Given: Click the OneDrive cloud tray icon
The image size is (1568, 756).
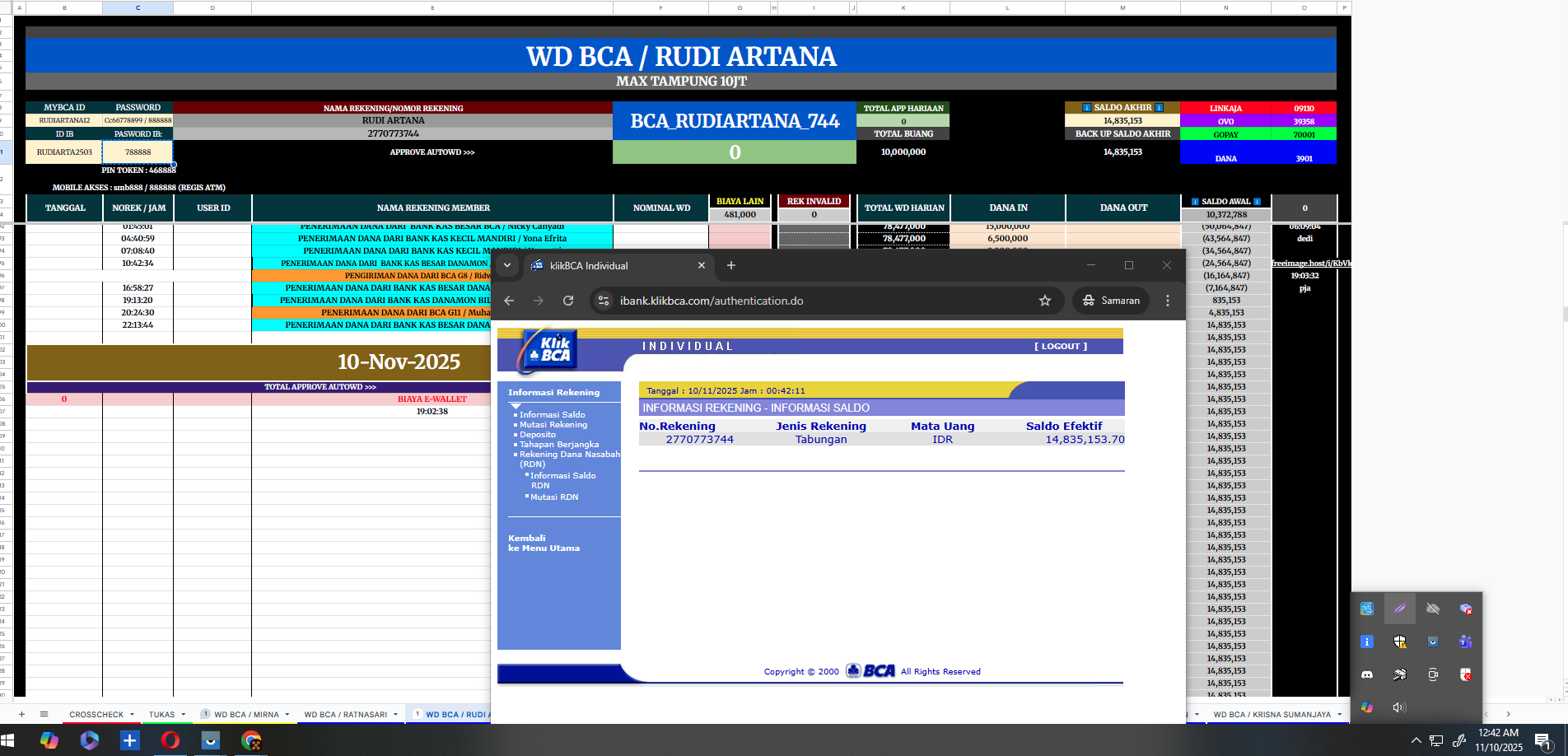Looking at the screenshot, I should point(1433,609).
